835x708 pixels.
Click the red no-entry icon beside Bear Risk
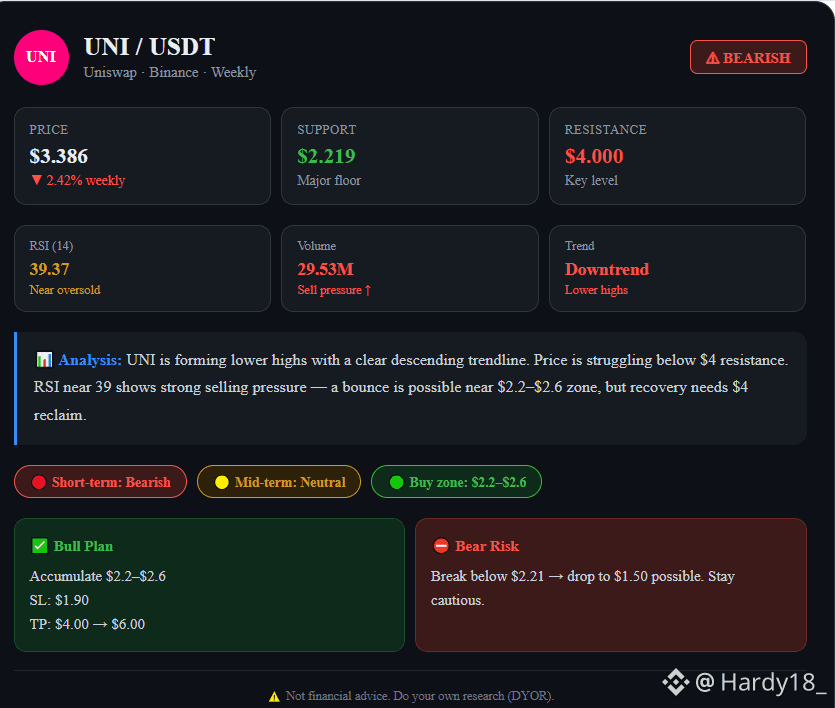441,546
